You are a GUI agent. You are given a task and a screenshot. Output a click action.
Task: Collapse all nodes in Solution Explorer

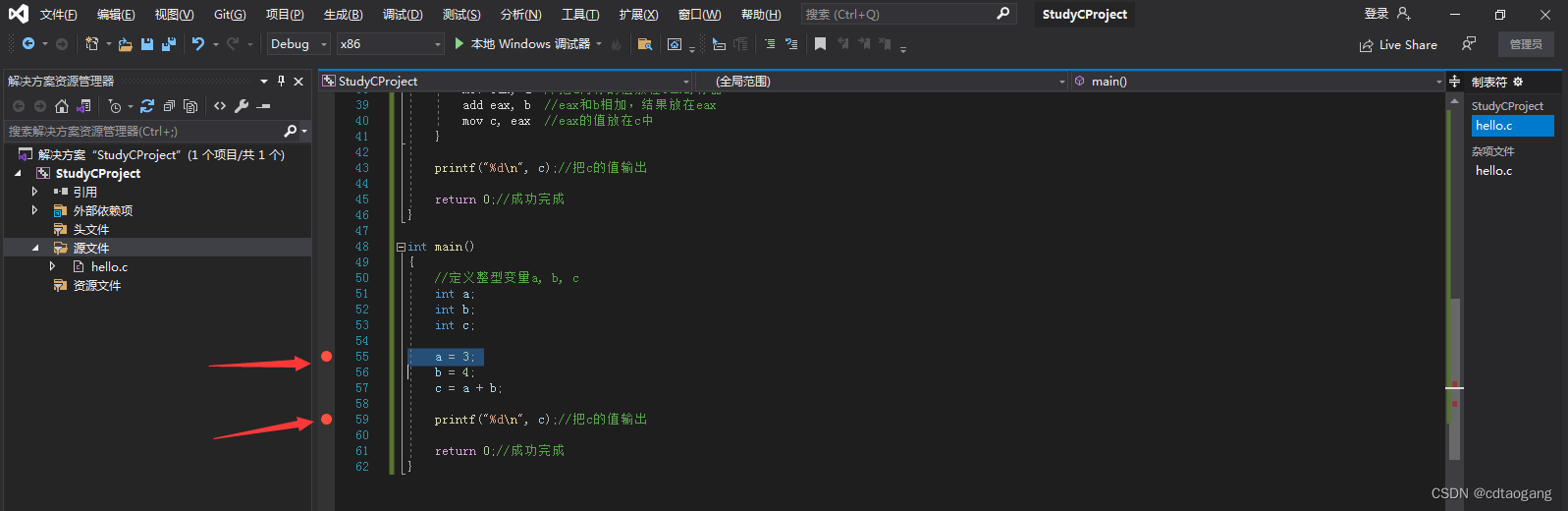click(169, 106)
